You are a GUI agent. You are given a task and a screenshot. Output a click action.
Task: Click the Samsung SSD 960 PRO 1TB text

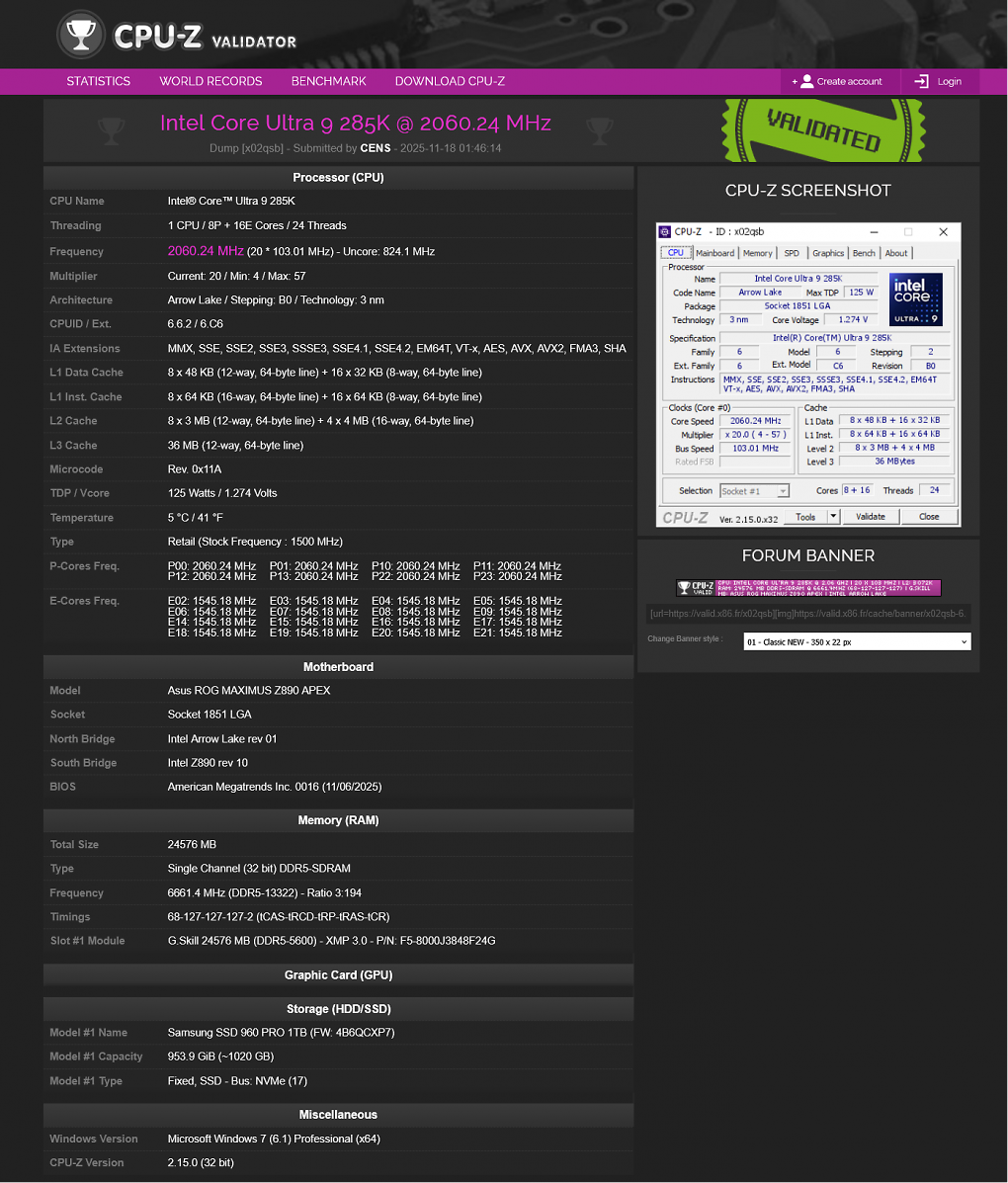tap(281, 1032)
